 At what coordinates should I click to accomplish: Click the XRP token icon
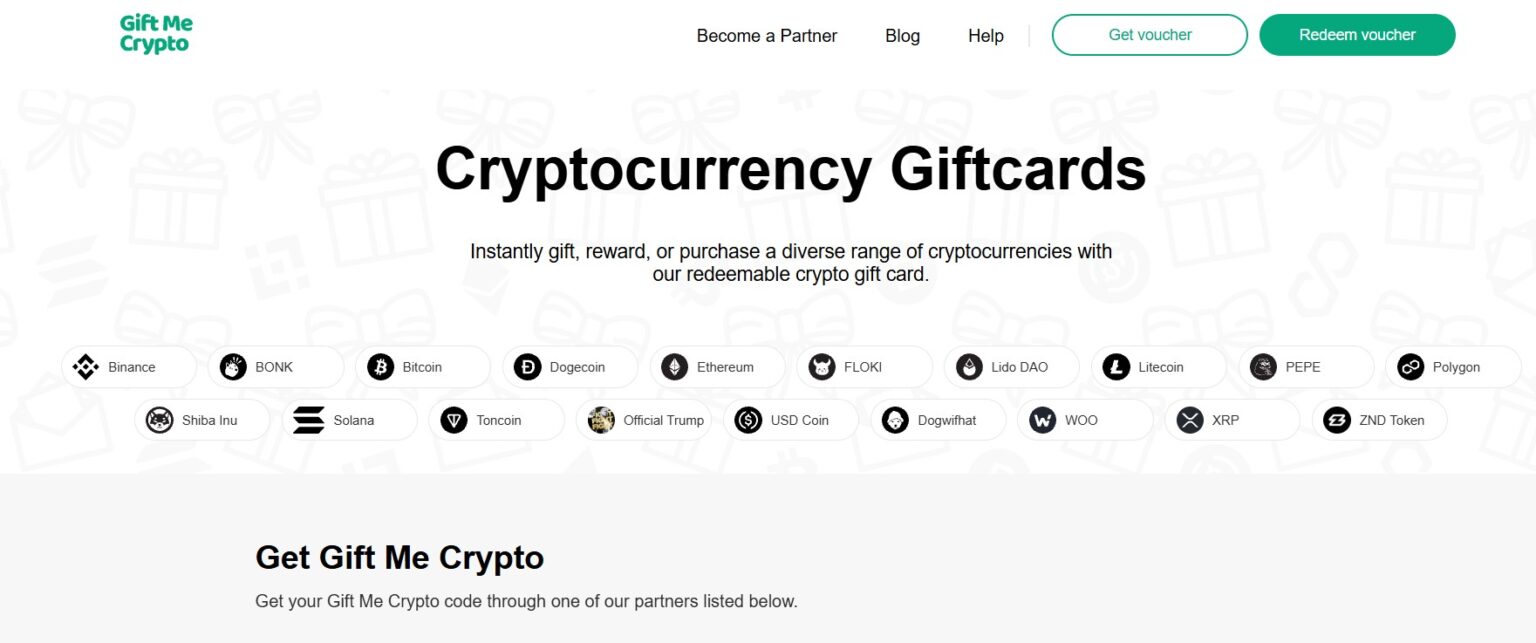point(1189,419)
